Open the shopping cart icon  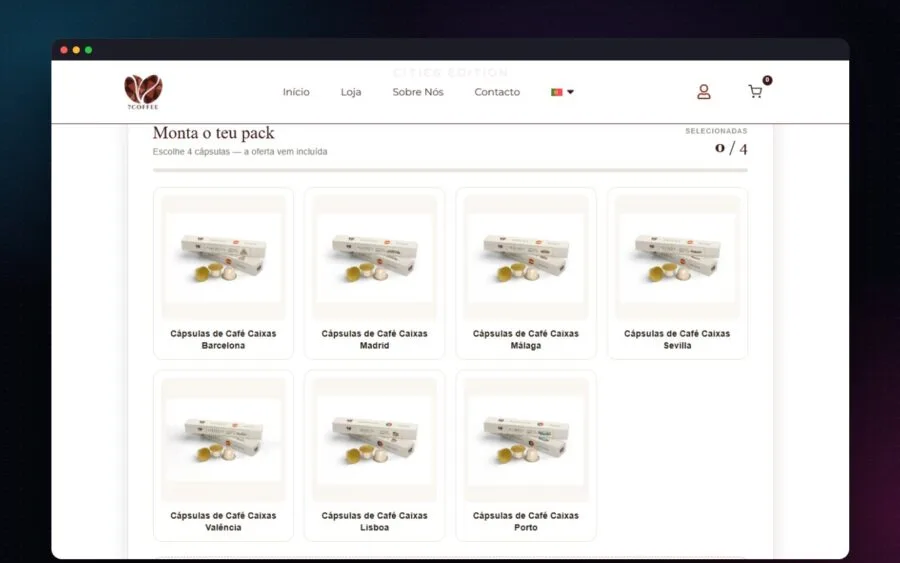click(755, 92)
